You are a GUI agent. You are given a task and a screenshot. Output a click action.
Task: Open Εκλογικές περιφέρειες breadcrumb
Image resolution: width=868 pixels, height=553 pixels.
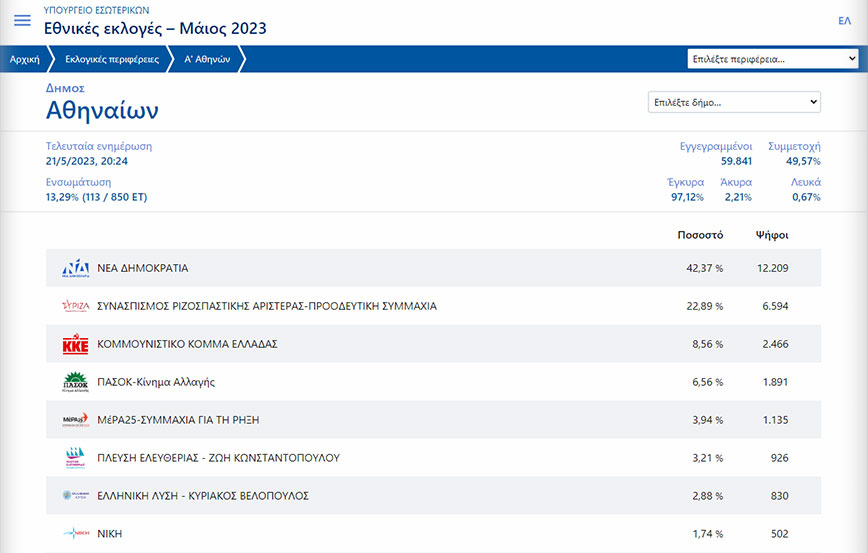click(111, 59)
